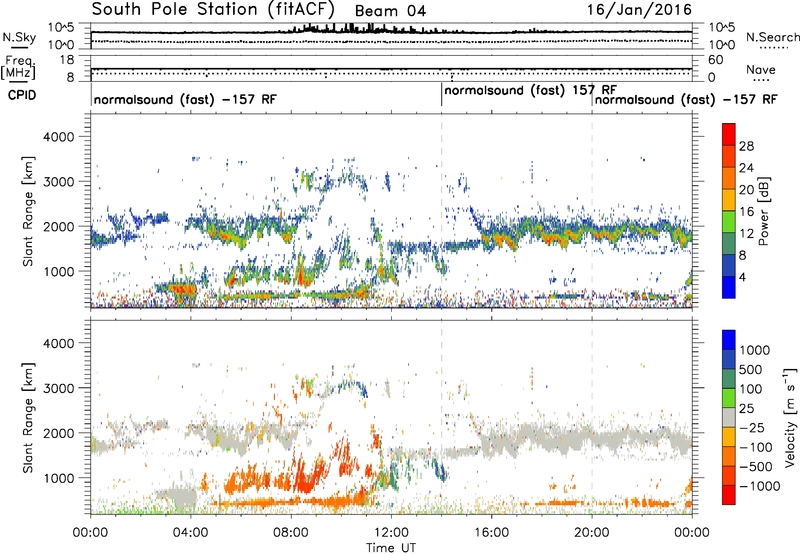Click the '12:00' time axis tick label

tap(391, 533)
